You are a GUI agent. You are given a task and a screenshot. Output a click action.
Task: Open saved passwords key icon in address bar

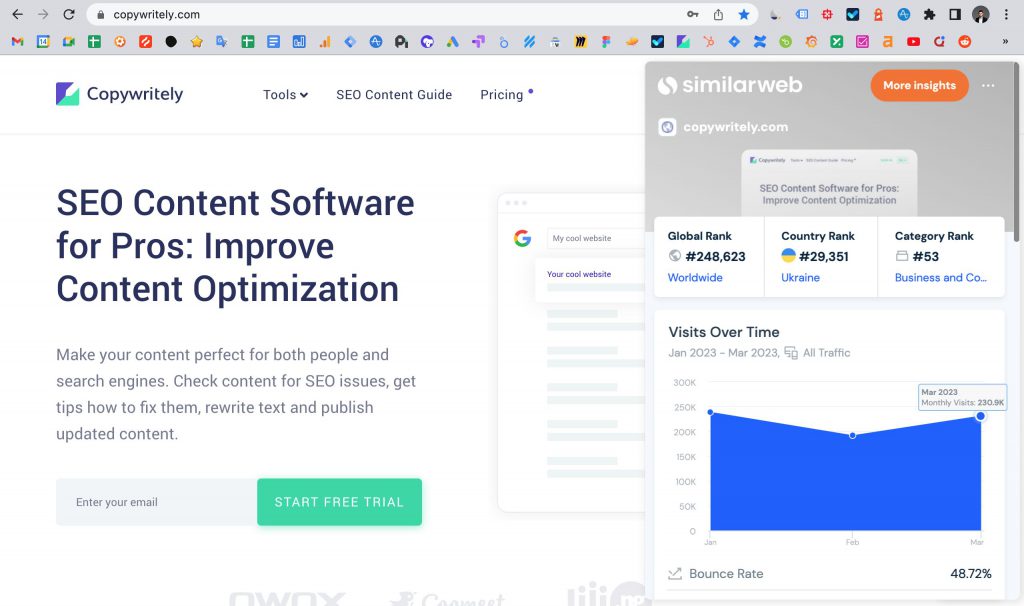[693, 14]
